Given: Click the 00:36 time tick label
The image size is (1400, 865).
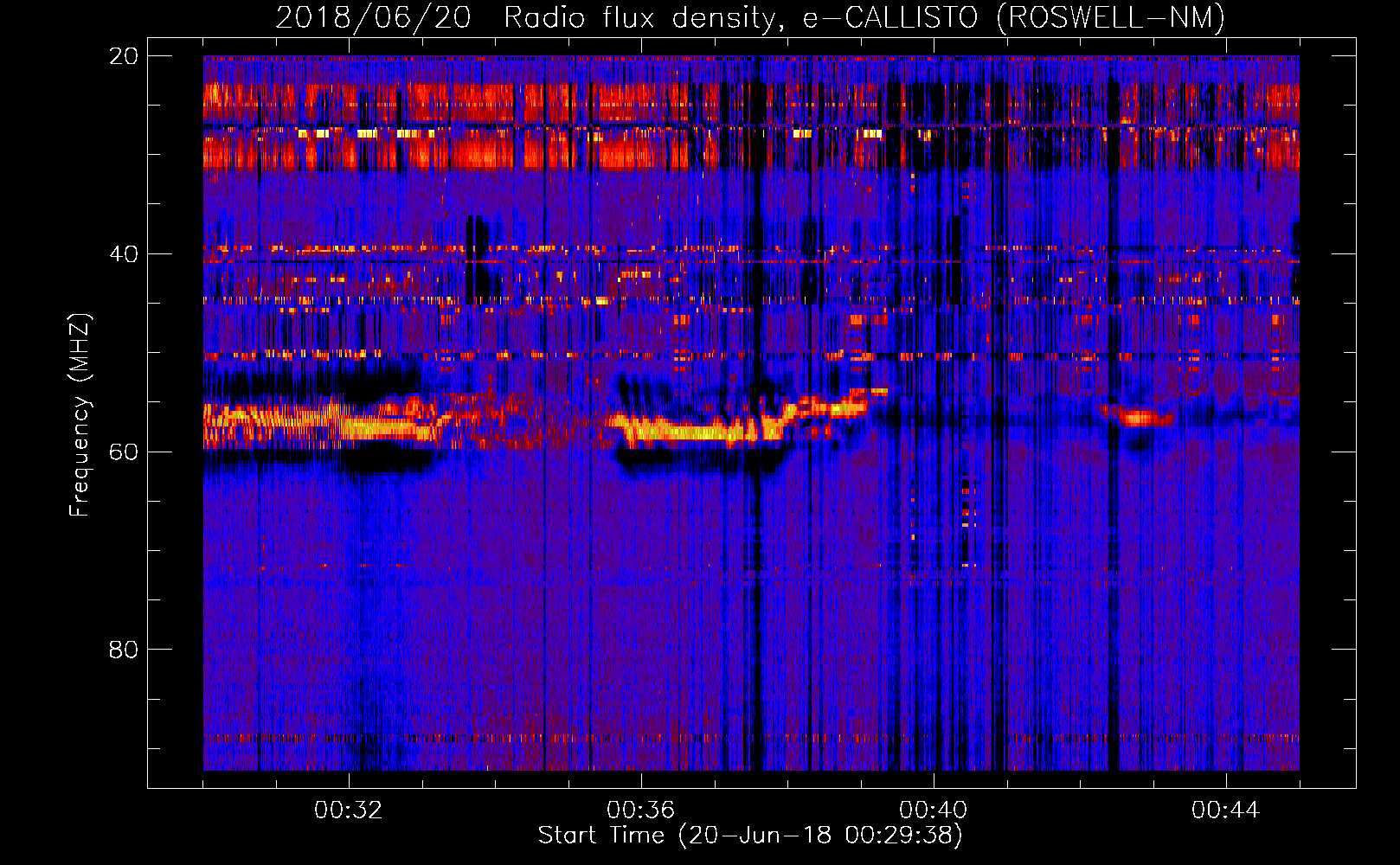Looking at the screenshot, I should pyautogui.click(x=641, y=811).
